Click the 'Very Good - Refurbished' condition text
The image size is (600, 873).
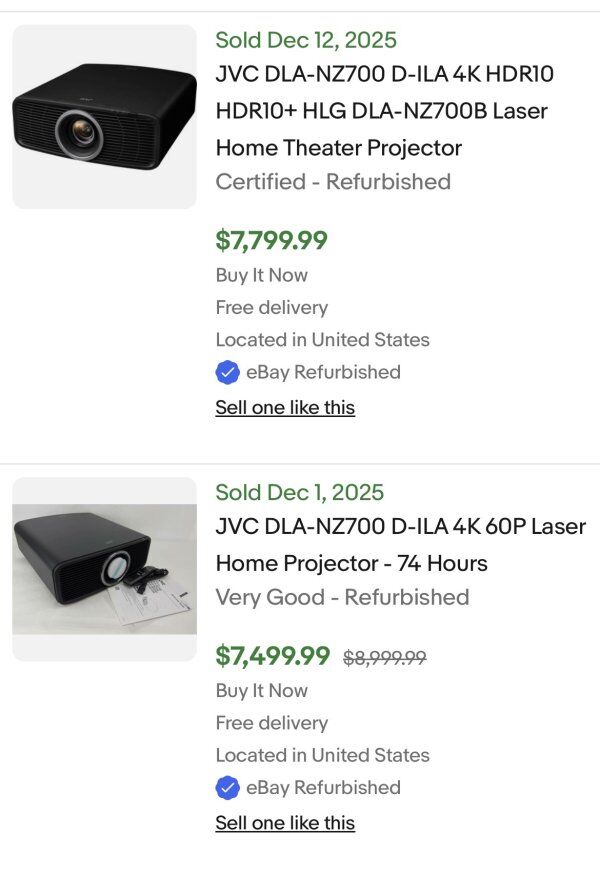[342, 597]
